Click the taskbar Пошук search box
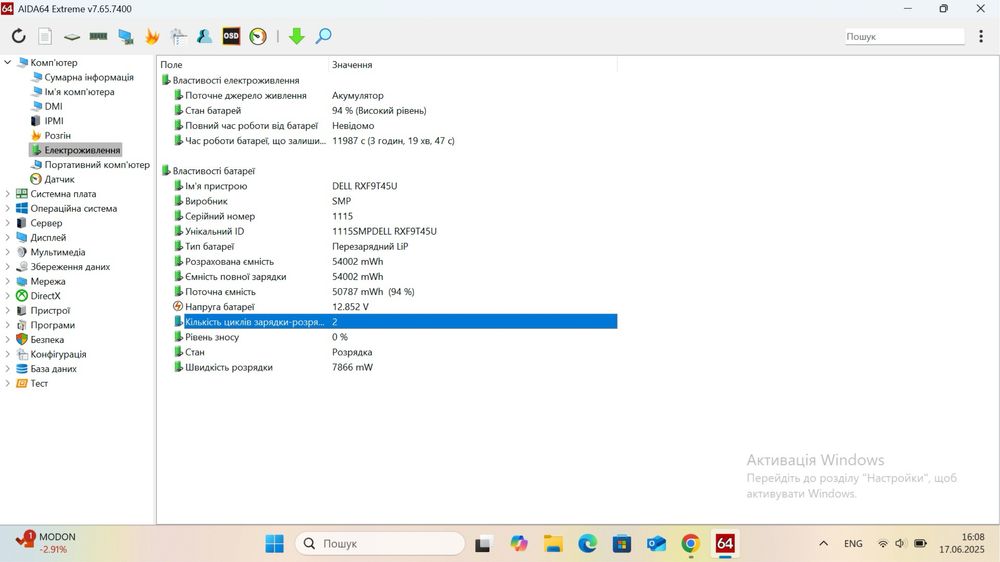This screenshot has height=562, width=1000. 380,544
